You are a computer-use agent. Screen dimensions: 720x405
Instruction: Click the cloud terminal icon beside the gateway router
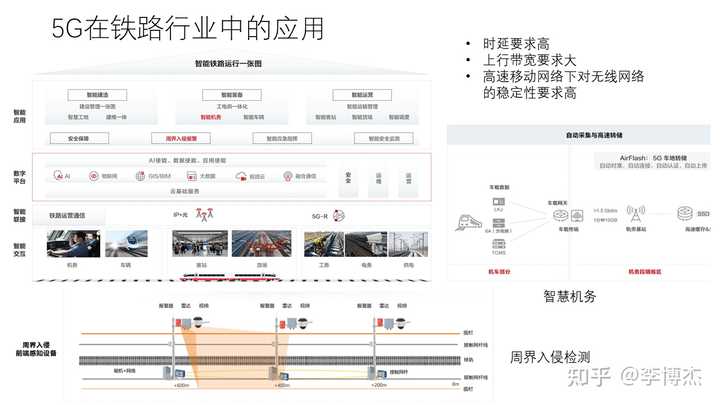[x=577, y=215]
